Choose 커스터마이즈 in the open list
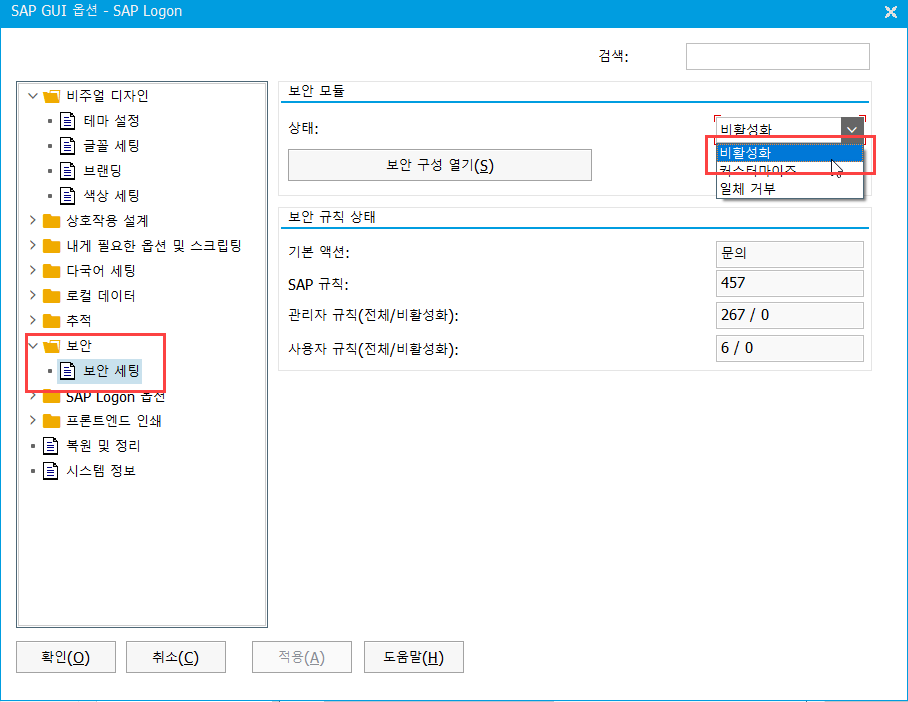The width and height of the screenshot is (908, 702). (x=789, y=170)
